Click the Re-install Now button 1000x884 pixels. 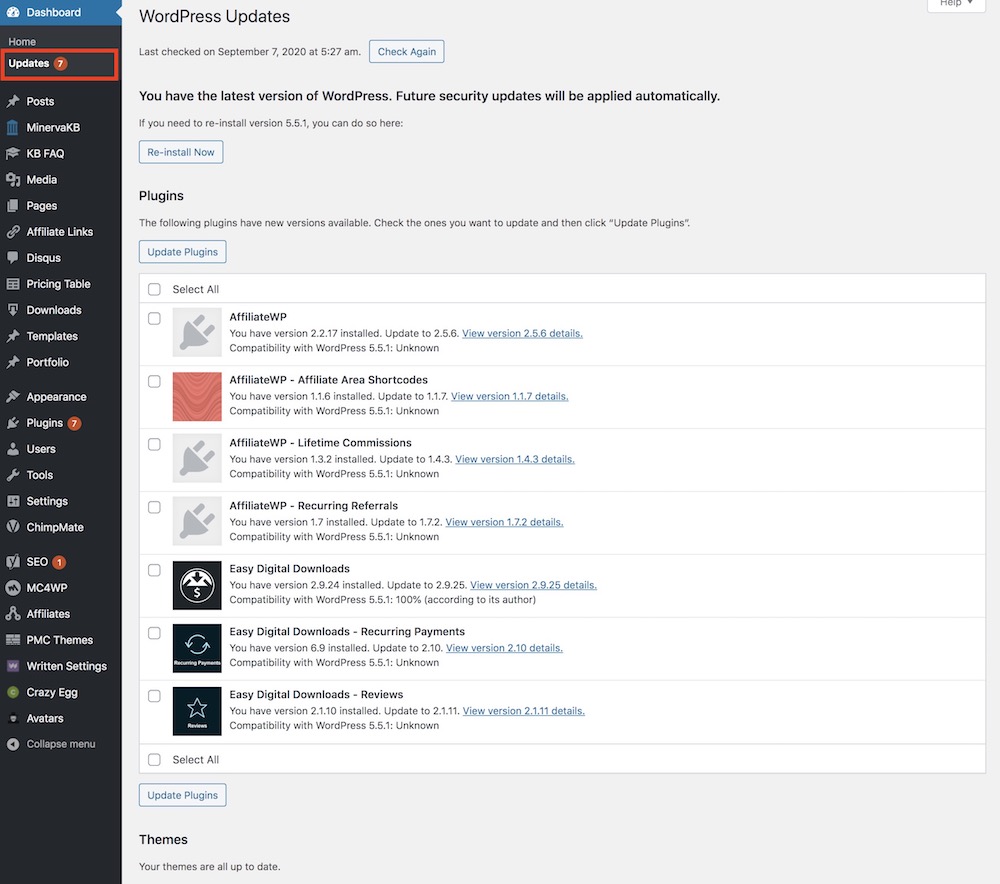(x=181, y=152)
